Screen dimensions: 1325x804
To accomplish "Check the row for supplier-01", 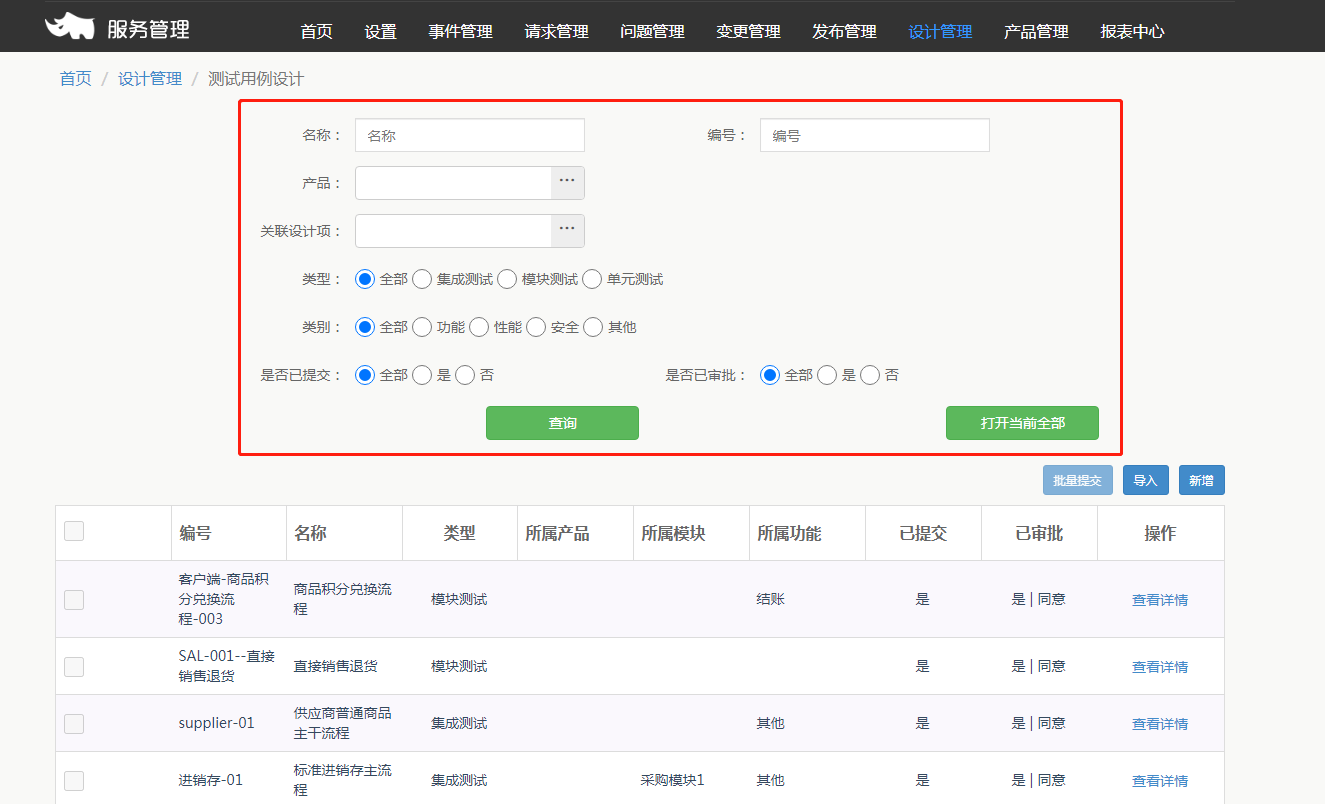I will 74,724.
